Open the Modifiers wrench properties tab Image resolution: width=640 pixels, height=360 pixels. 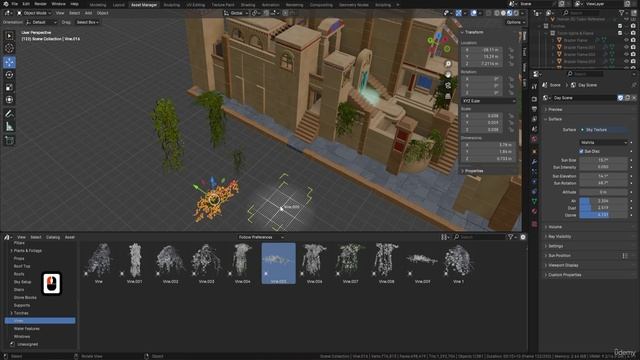(534, 162)
